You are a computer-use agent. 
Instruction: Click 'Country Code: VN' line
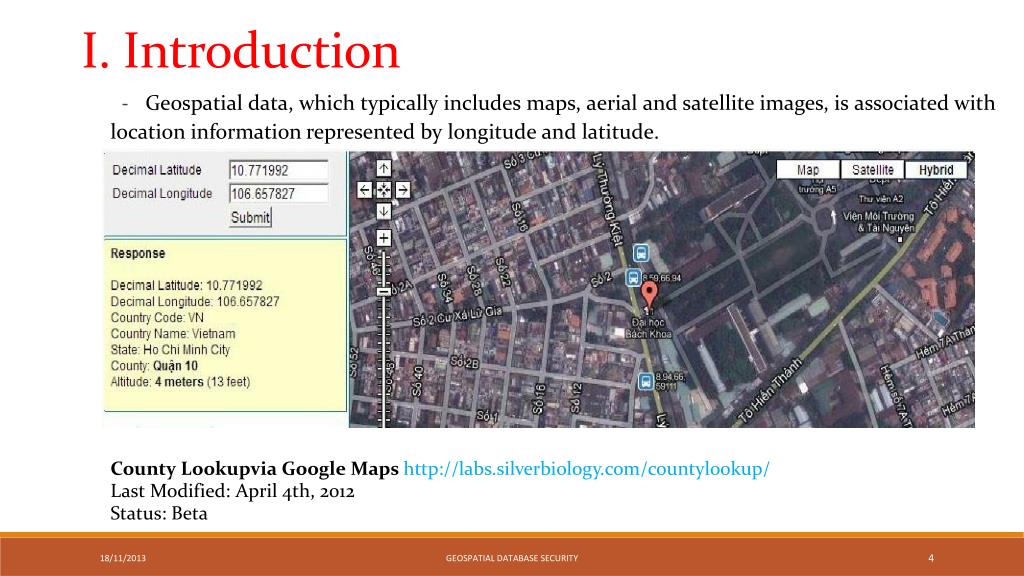pos(157,318)
